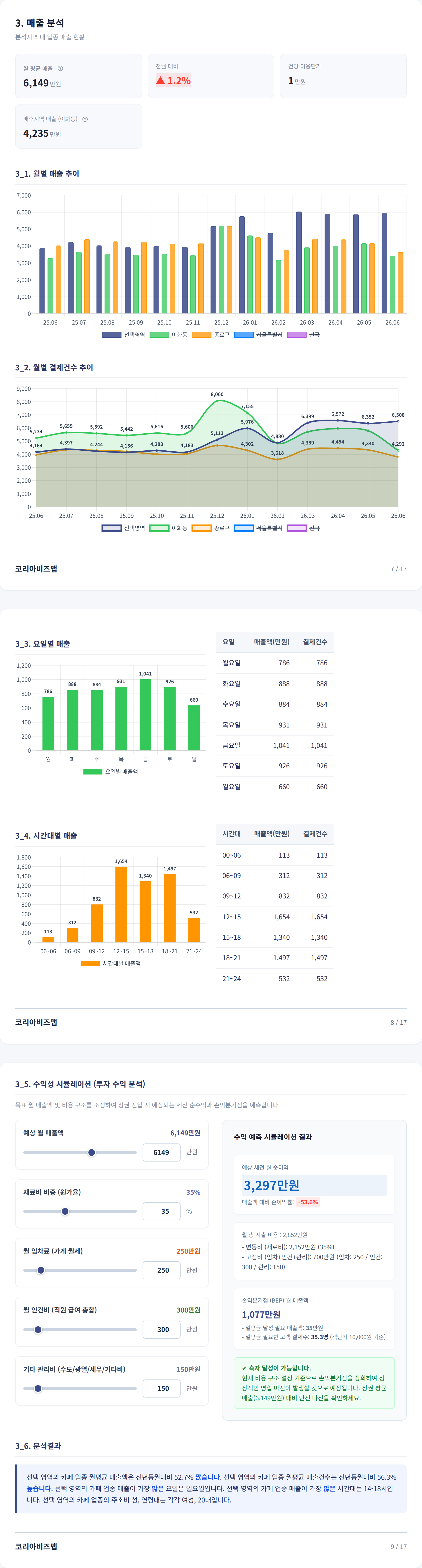This screenshot has height=1568, width=422.
Task: Click the 8,060 peak point in 결제건수 chart
Action: coord(217,401)
